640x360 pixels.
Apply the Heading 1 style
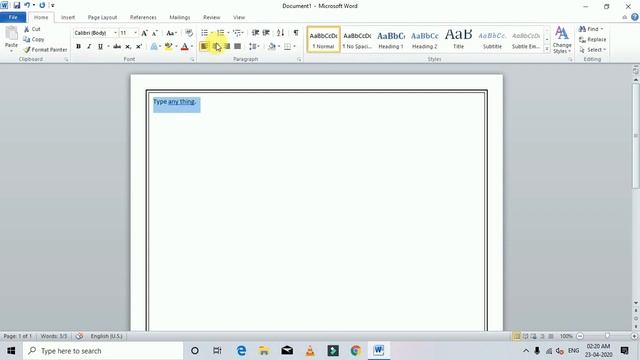click(x=391, y=40)
